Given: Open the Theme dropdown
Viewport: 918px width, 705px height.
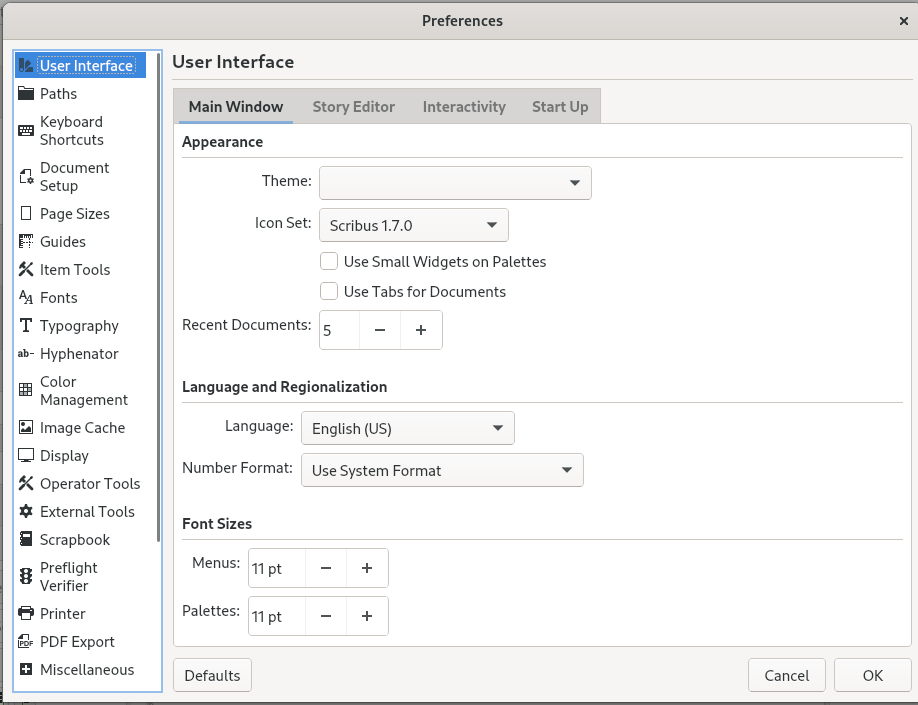Looking at the screenshot, I should pos(455,183).
